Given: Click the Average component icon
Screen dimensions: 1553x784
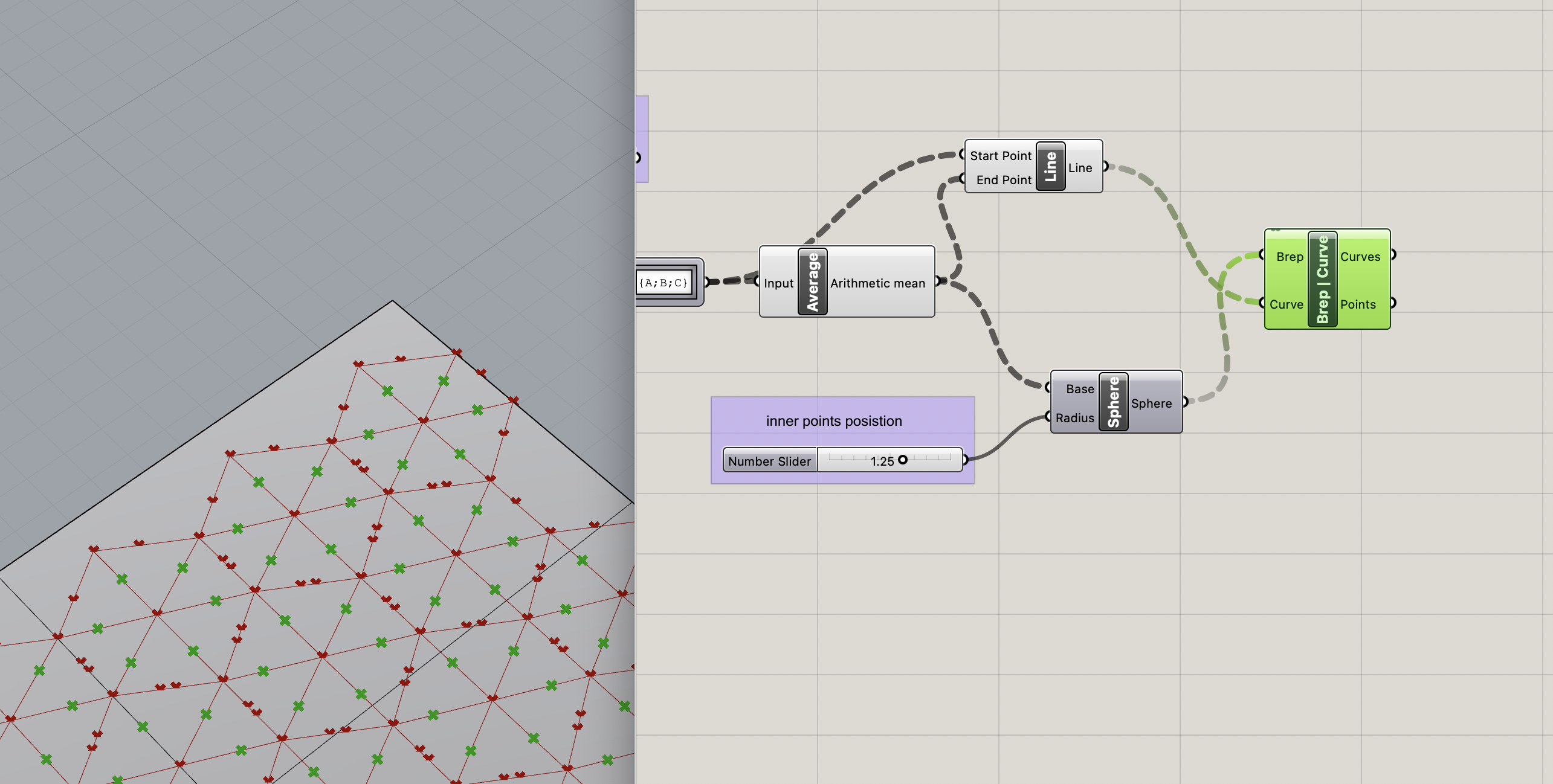Looking at the screenshot, I should 812,281.
